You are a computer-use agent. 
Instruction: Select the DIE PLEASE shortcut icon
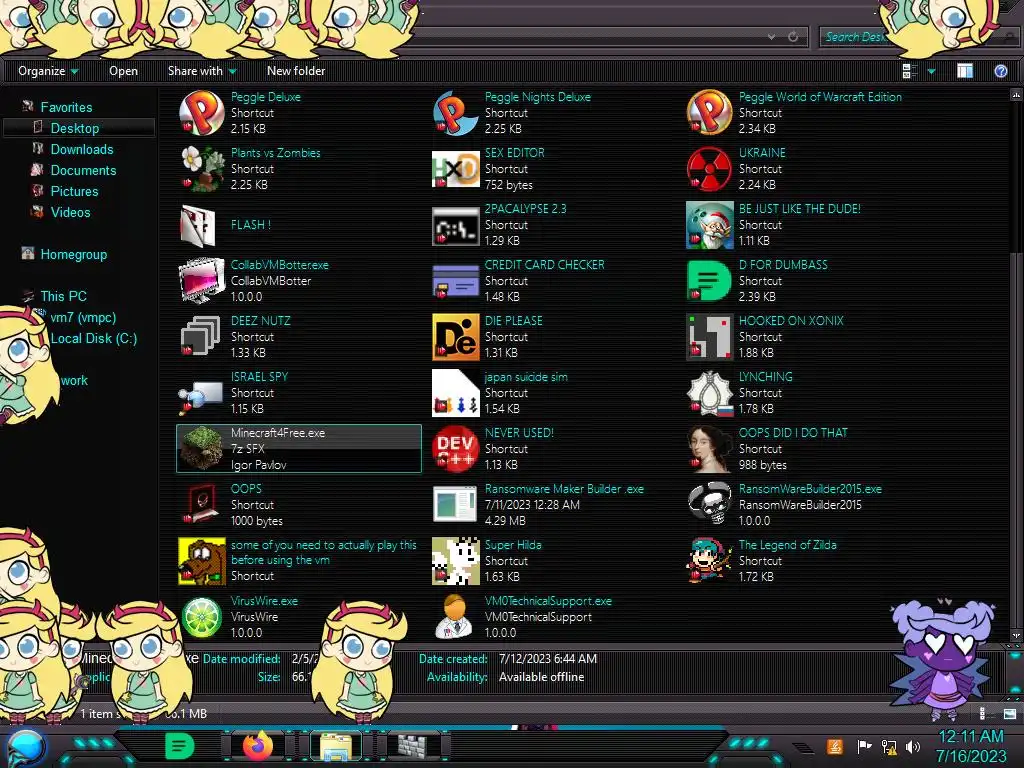[456, 337]
